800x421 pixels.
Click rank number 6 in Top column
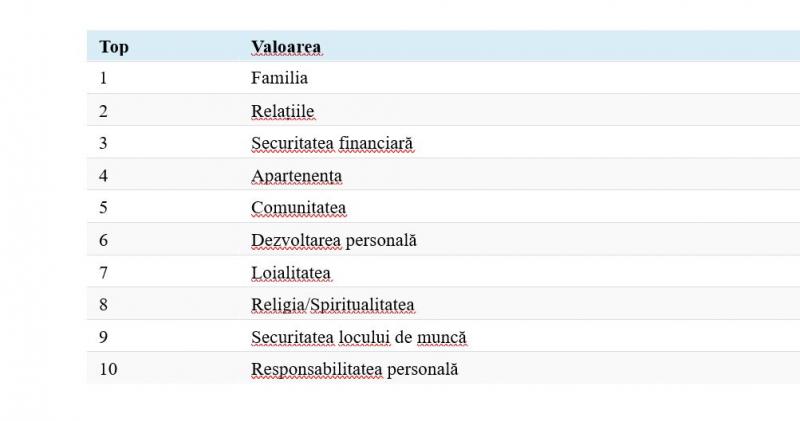tap(103, 240)
